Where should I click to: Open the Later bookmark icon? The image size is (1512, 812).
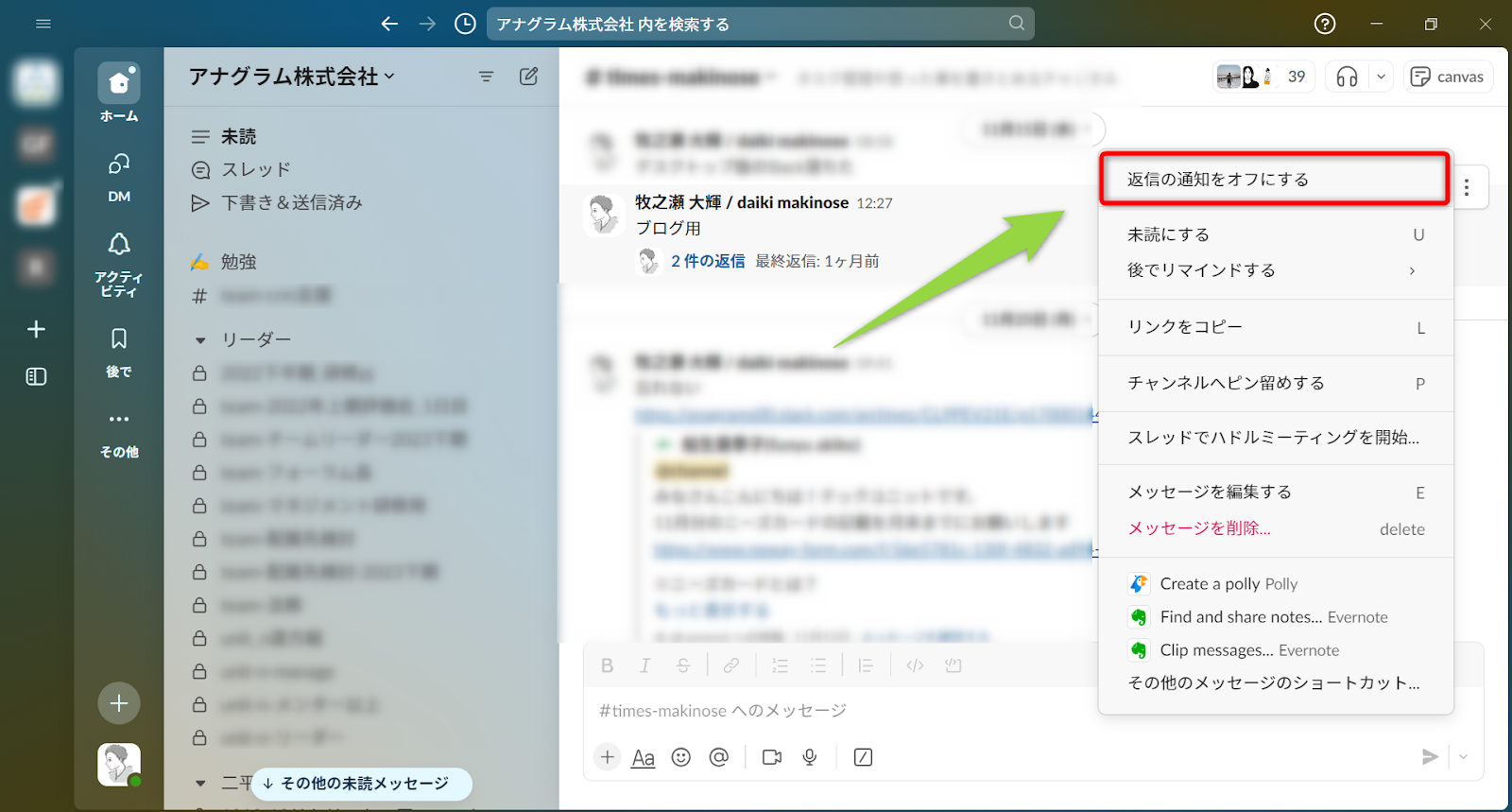(x=119, y=350)
